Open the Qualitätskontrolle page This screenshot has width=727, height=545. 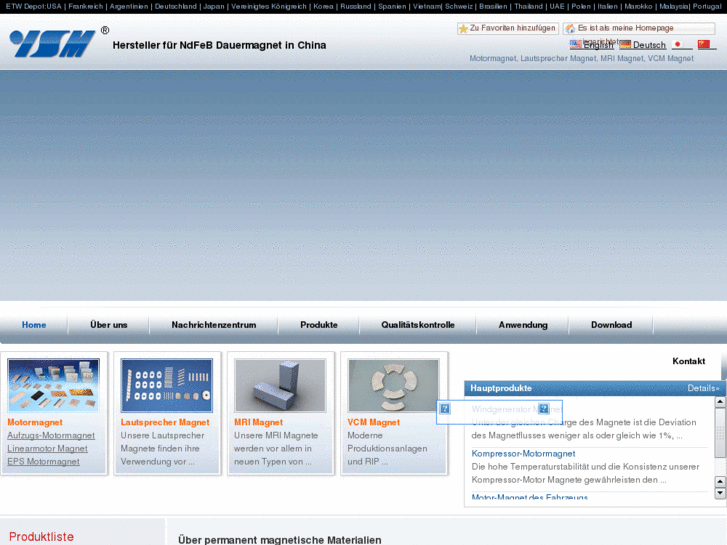click(x=418, y=325)
